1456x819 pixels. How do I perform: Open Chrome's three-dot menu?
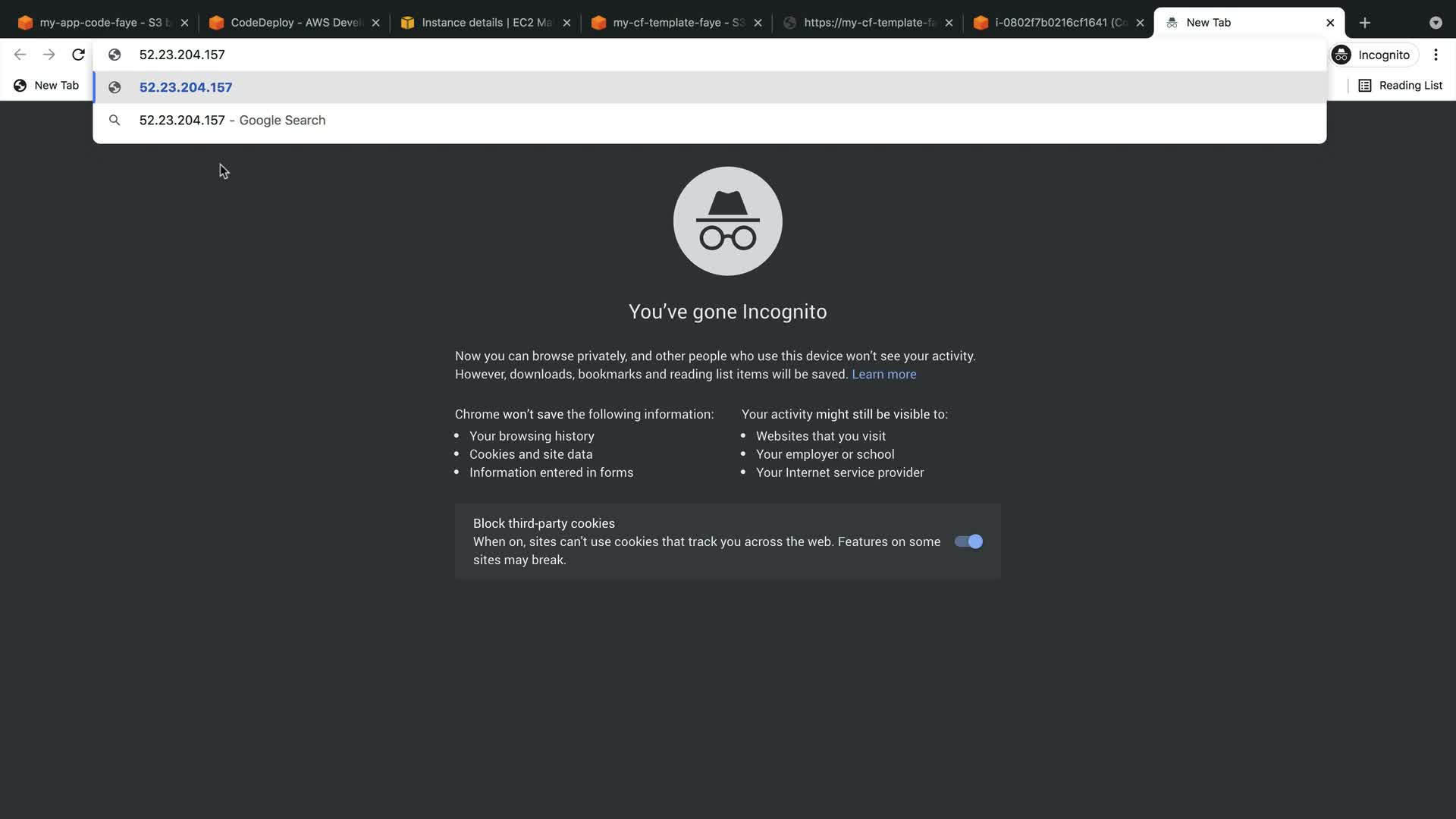pyautogui.click(x=1436, y=55)
